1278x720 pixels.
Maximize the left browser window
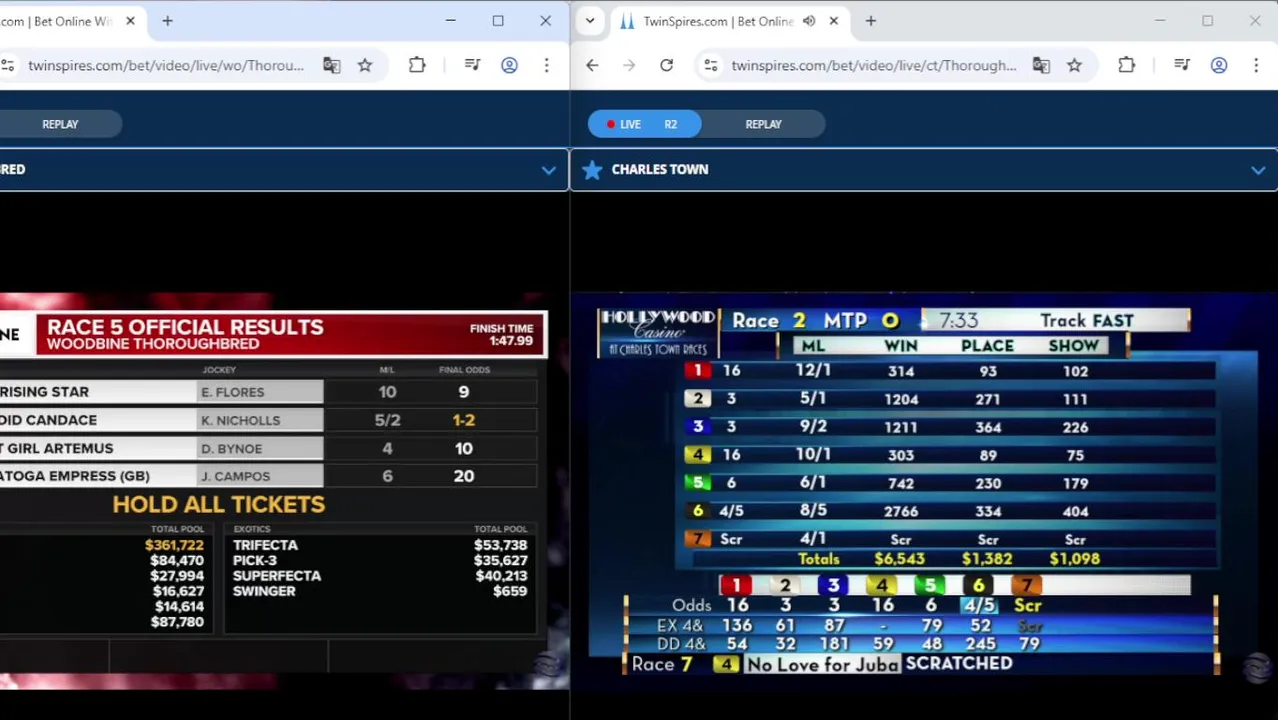click(498, 21)
